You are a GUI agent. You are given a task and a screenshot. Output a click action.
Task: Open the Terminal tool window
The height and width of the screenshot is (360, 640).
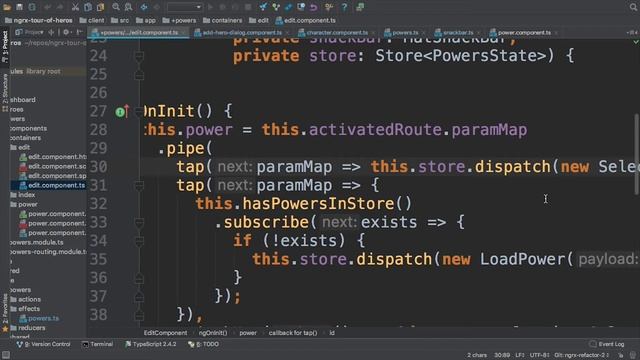coord(98,344)
